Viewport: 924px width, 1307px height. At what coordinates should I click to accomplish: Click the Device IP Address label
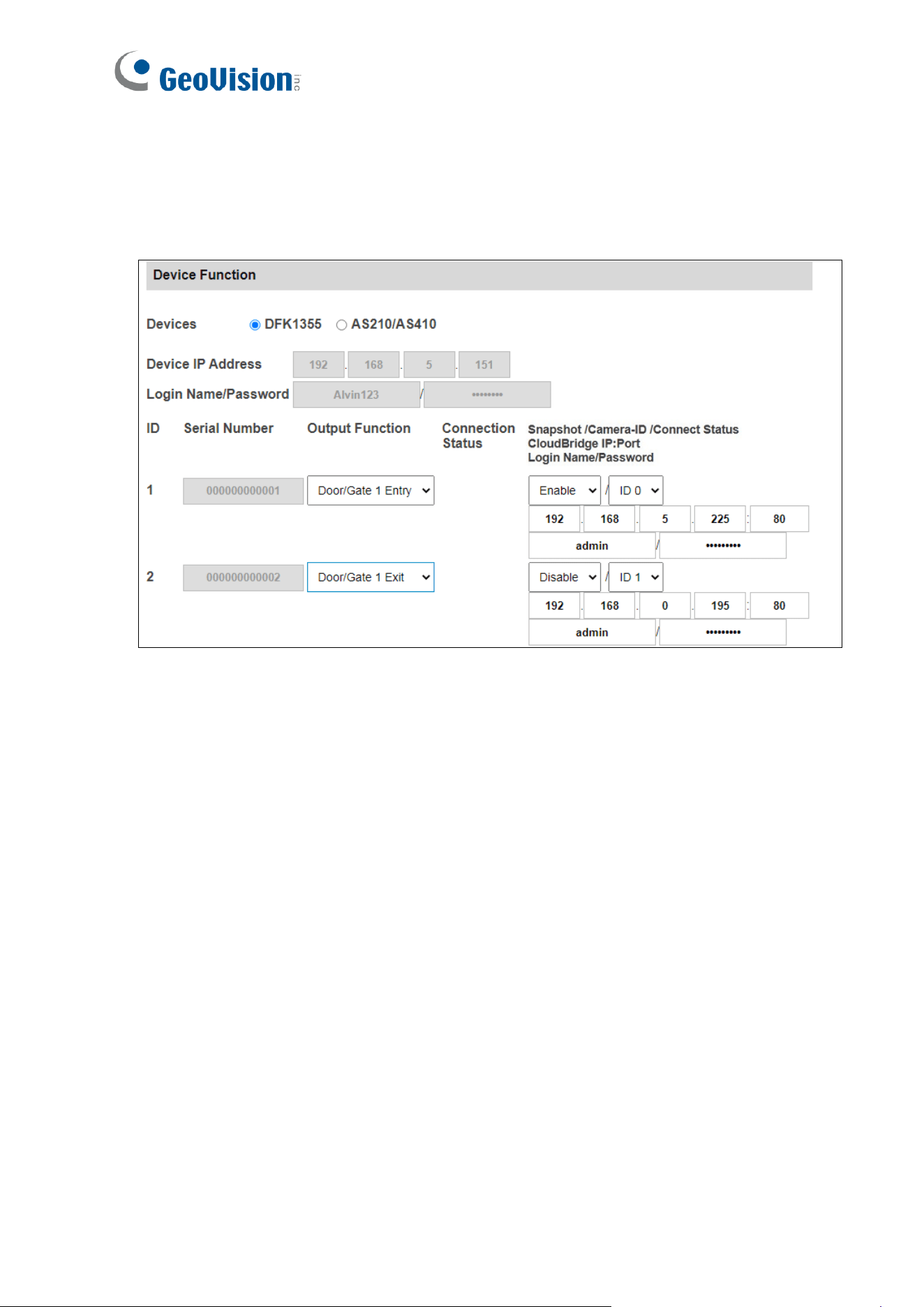tap(204, 364)
